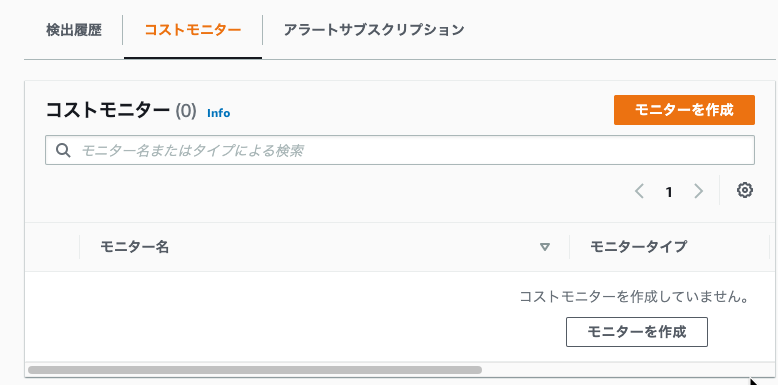
Task: Click the コストモニター panel heading text
Action: point(108,110)
